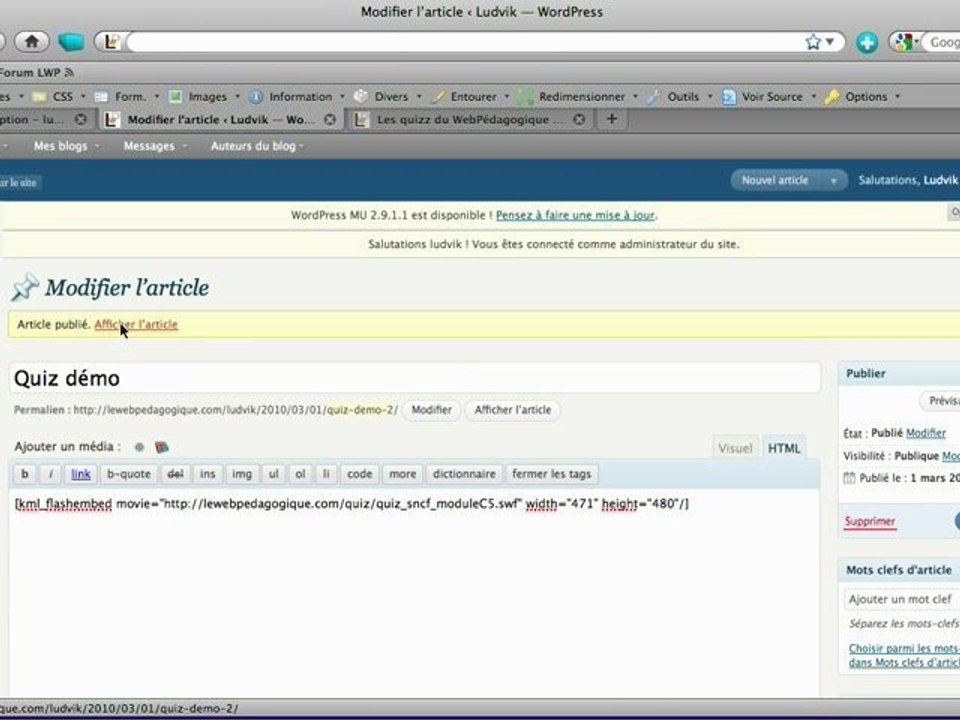Insert italic tag with i button
The width and height of the screenshot is (960, 720).
(51, 474)
